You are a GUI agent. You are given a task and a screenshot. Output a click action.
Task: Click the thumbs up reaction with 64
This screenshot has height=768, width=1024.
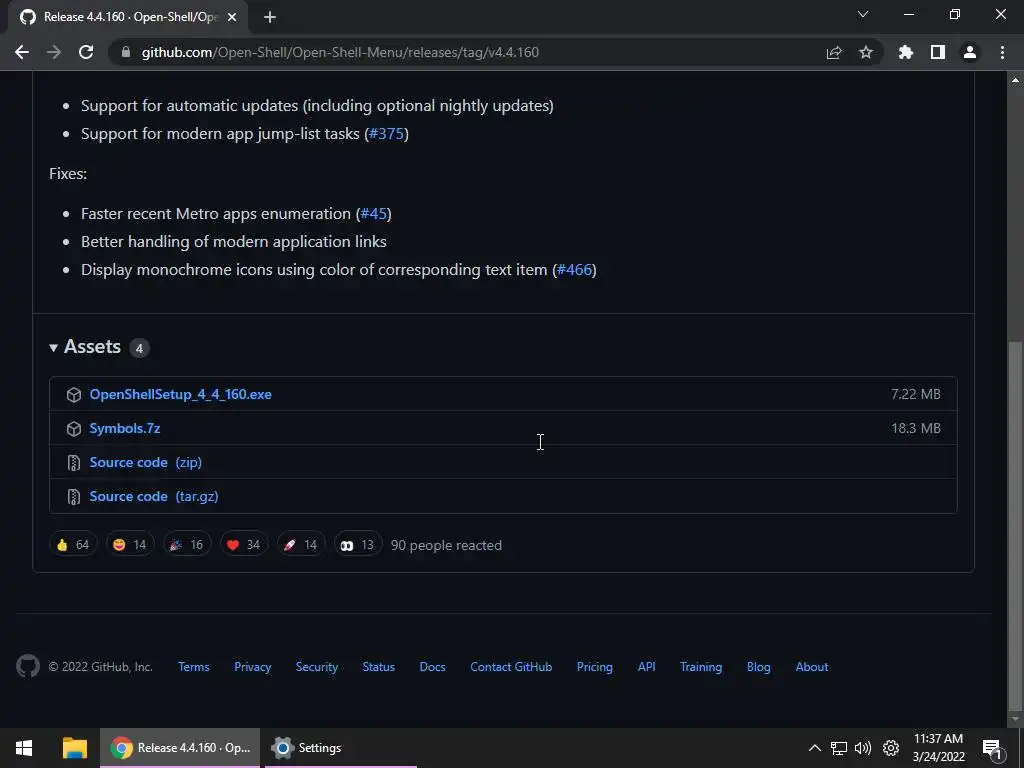click(x=73, y=545)
